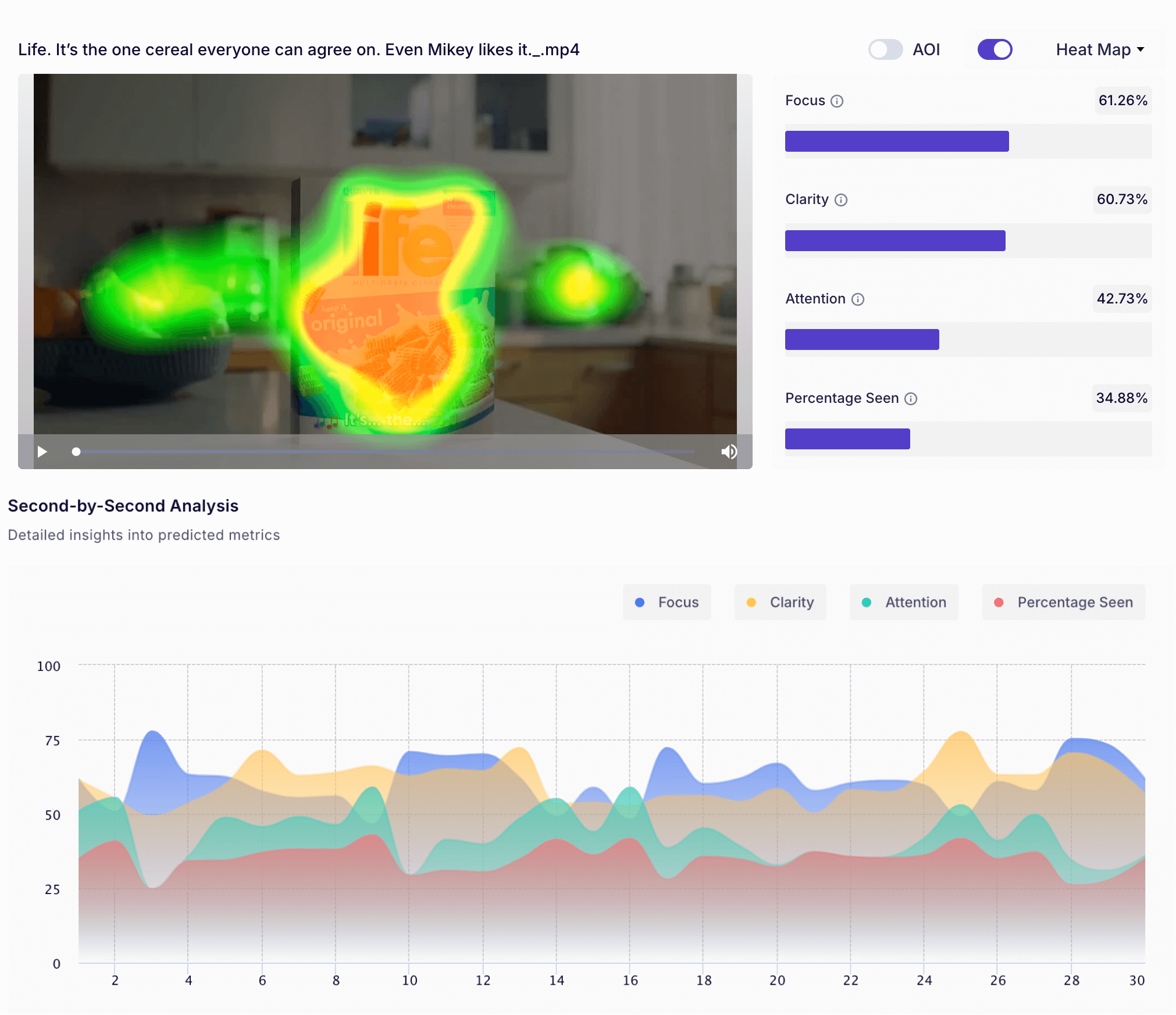Click the teal Attention legend dot

tap(867, 602)
